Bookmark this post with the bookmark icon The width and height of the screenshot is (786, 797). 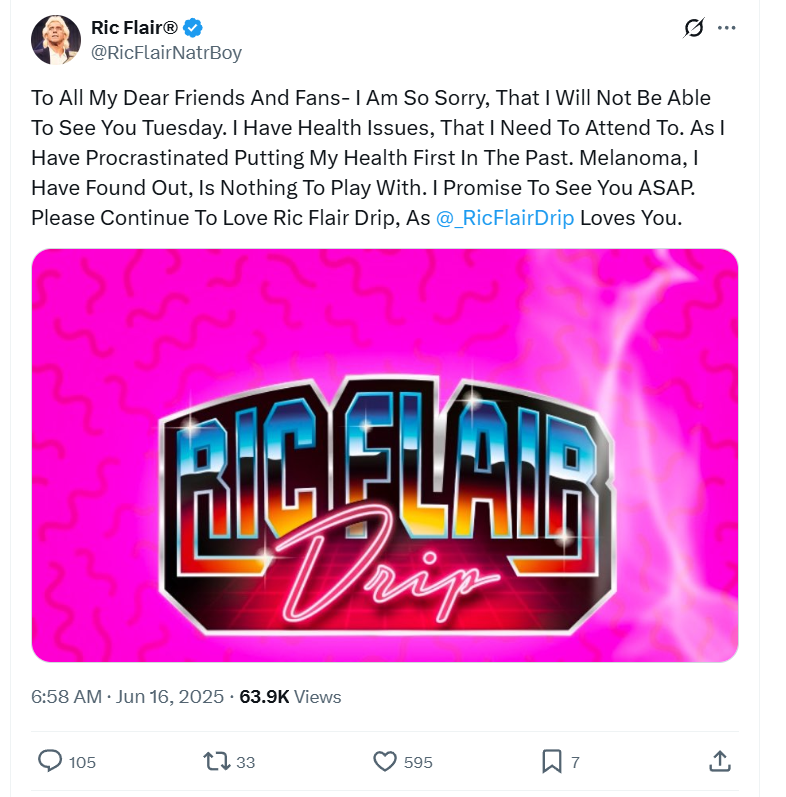pyautogui.click(x=551, y=762)
